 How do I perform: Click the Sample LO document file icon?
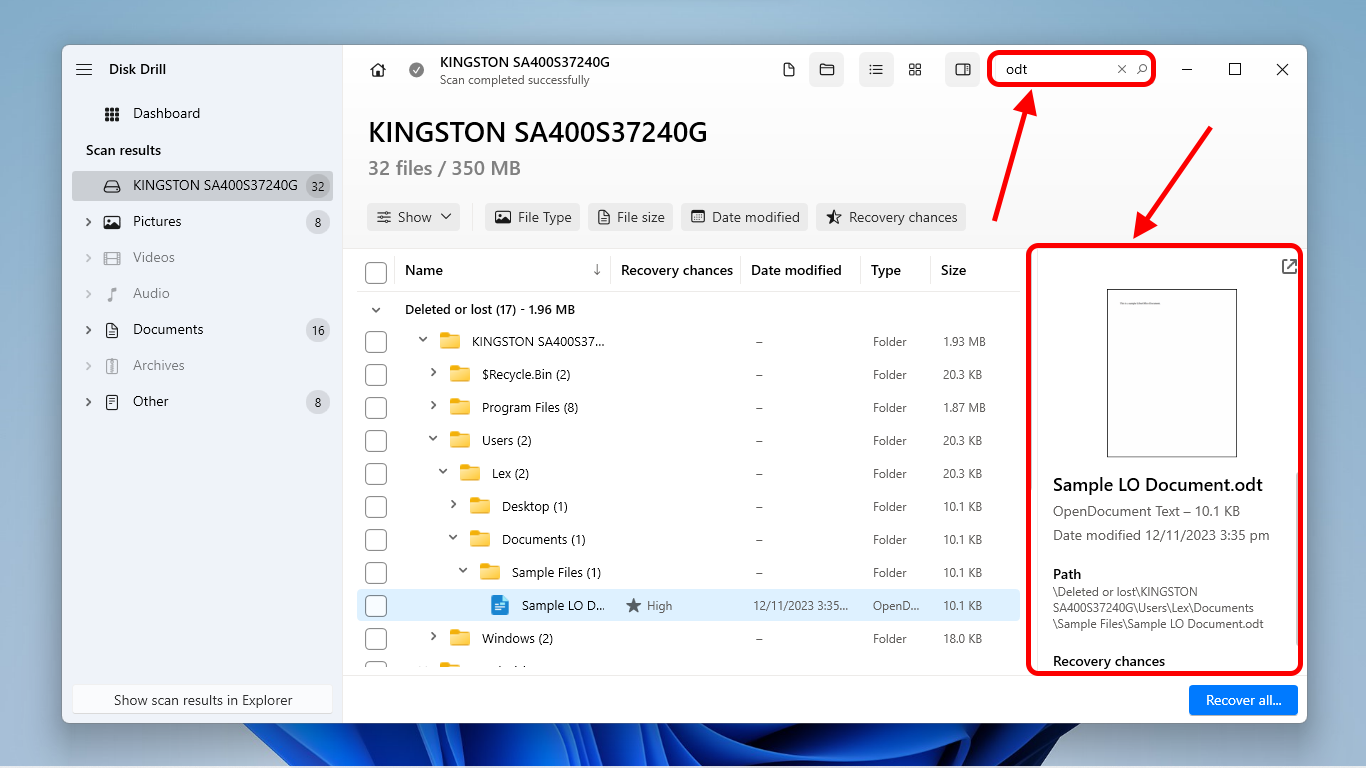[x=499, y=605]
